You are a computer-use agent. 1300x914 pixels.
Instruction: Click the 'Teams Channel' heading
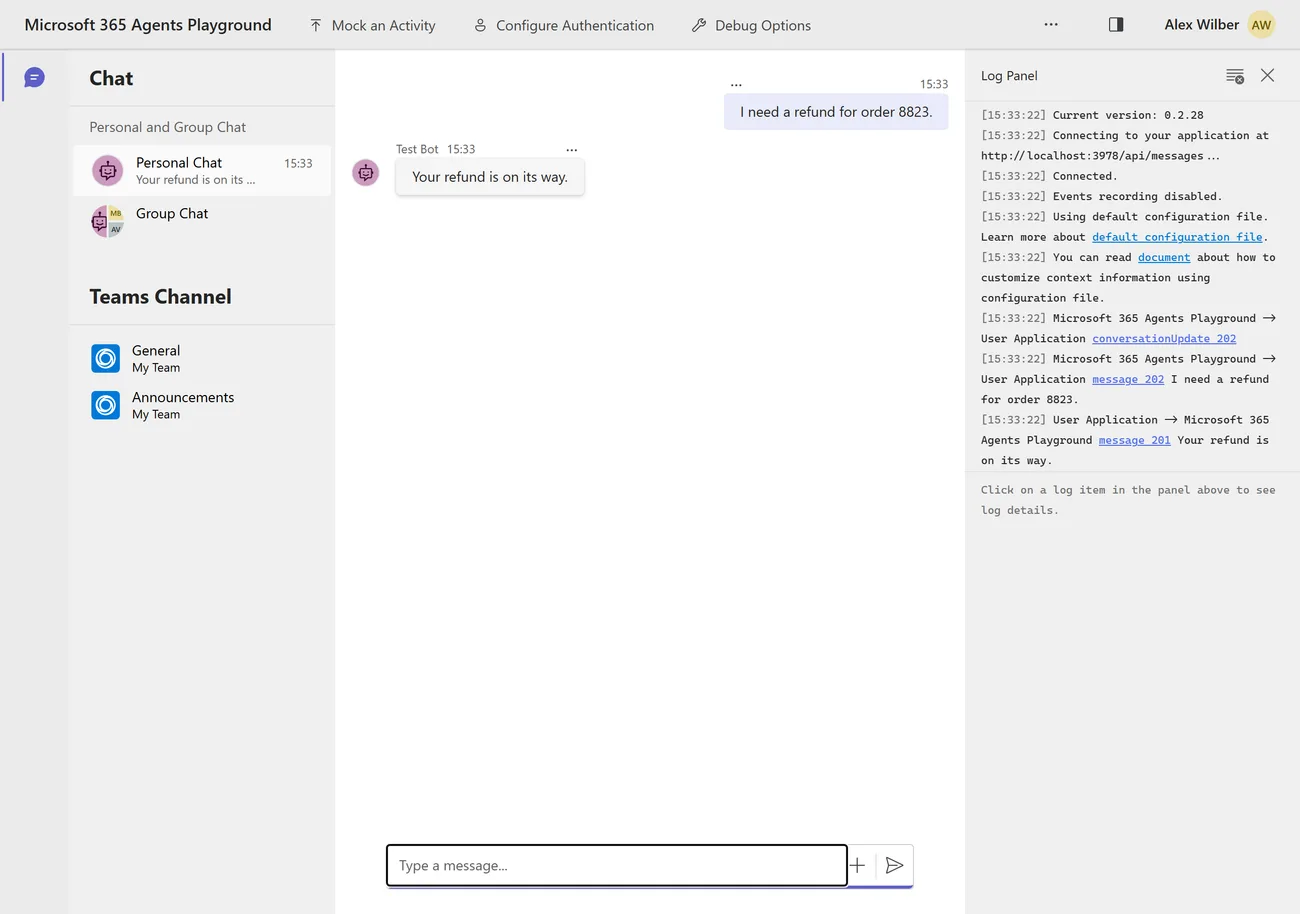coord(160,297)
